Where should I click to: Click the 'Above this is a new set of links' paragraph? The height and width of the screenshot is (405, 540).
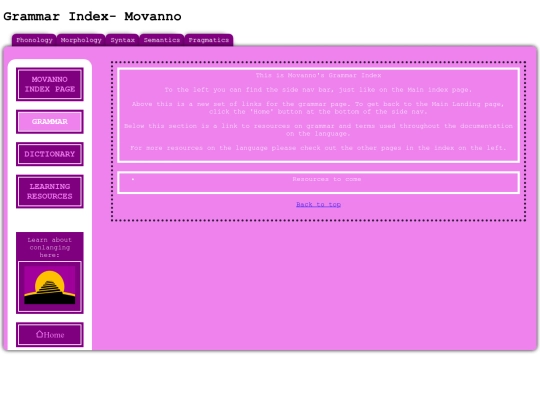(x=318, y=107)
